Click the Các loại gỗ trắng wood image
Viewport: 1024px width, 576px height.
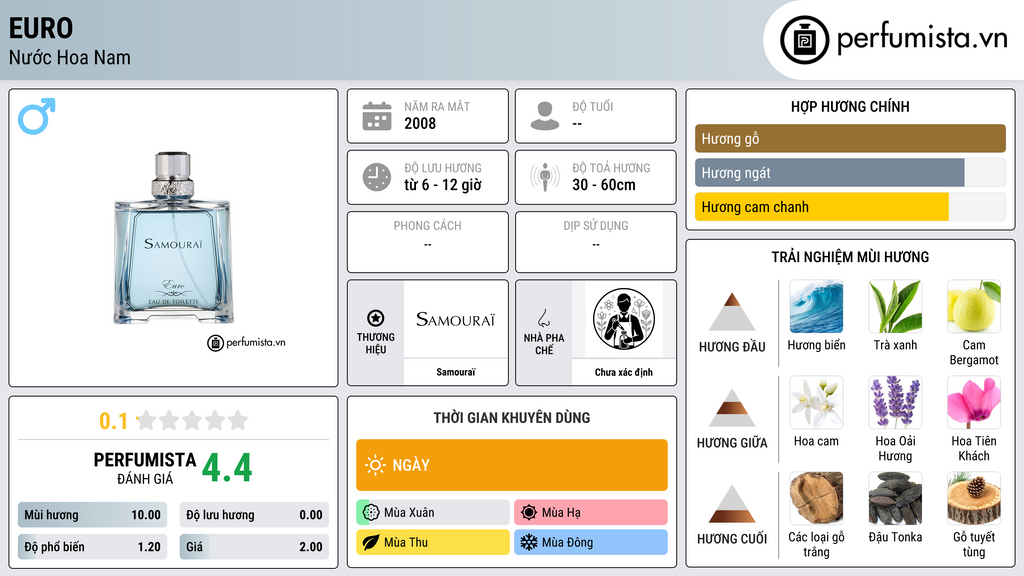(x=816, y=499)
